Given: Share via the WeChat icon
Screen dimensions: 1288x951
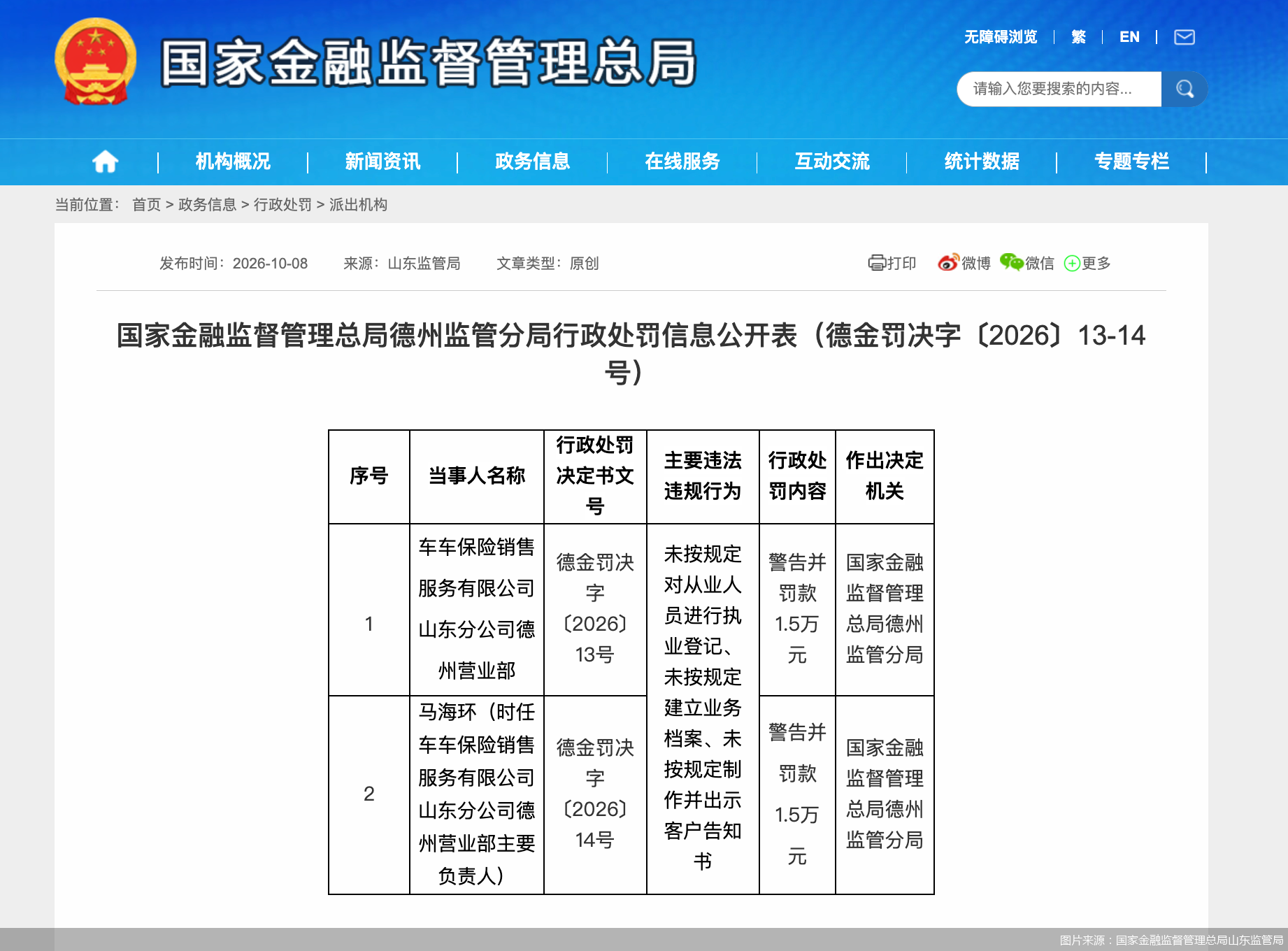Looking at the screenshot, I should coord(1011,262).
